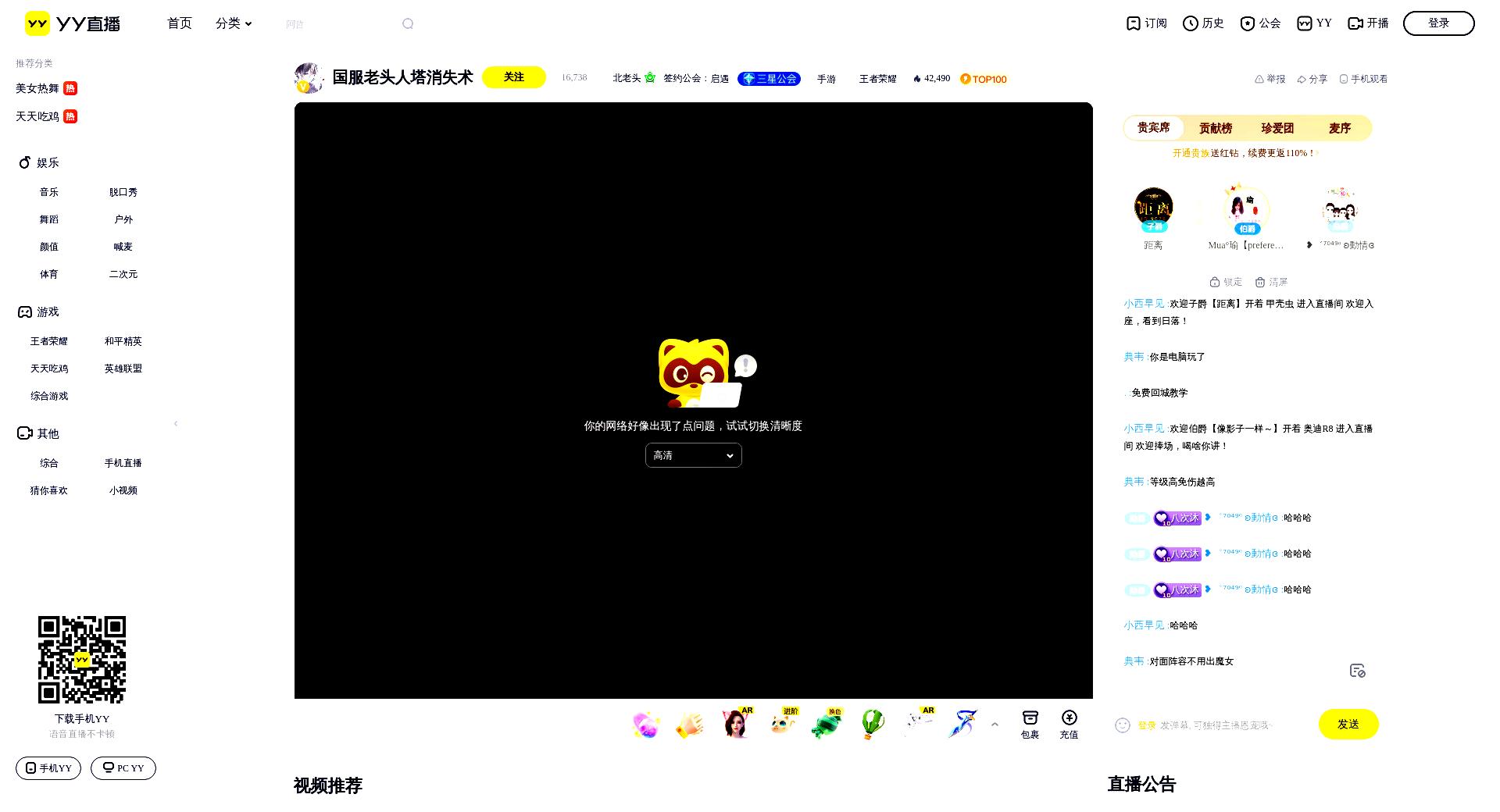
Task: Select 王者荣耀 in sidebar games
Action: (x=49, y=341)
